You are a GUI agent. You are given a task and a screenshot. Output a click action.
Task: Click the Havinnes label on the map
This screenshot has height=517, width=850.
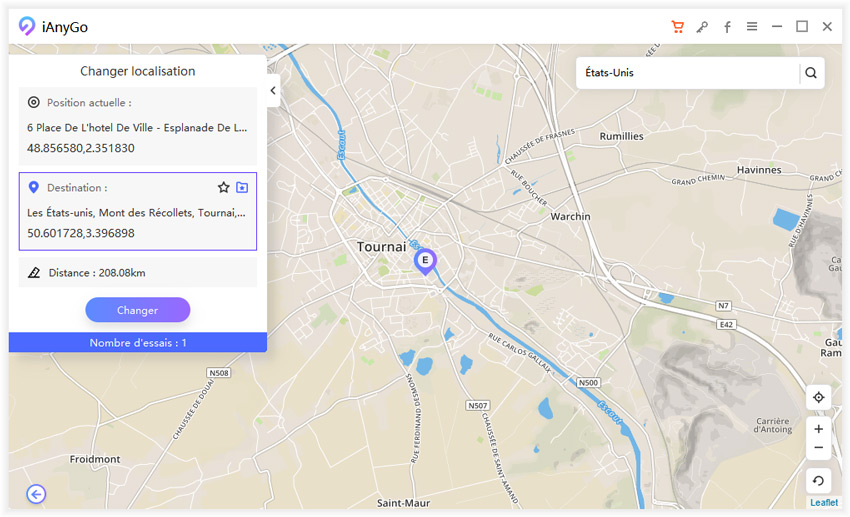tap(759, 170)
